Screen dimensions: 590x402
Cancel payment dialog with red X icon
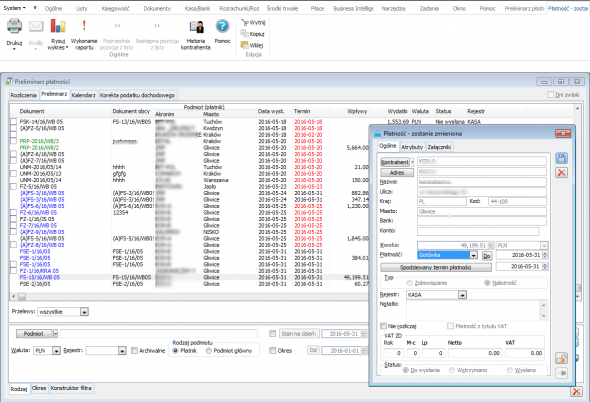coord(561,173)
